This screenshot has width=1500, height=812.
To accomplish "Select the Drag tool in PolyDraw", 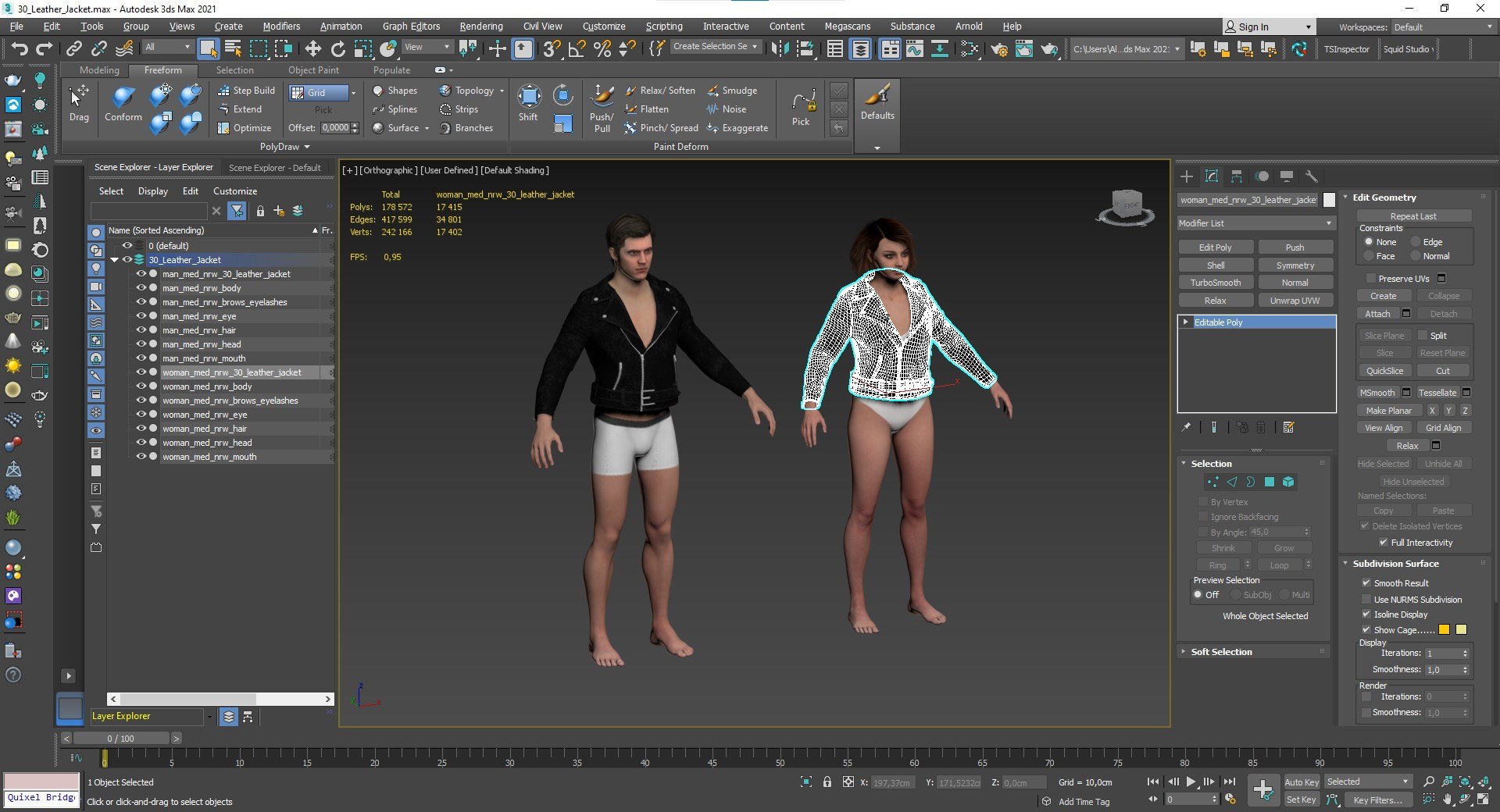I will click(79, 104).
